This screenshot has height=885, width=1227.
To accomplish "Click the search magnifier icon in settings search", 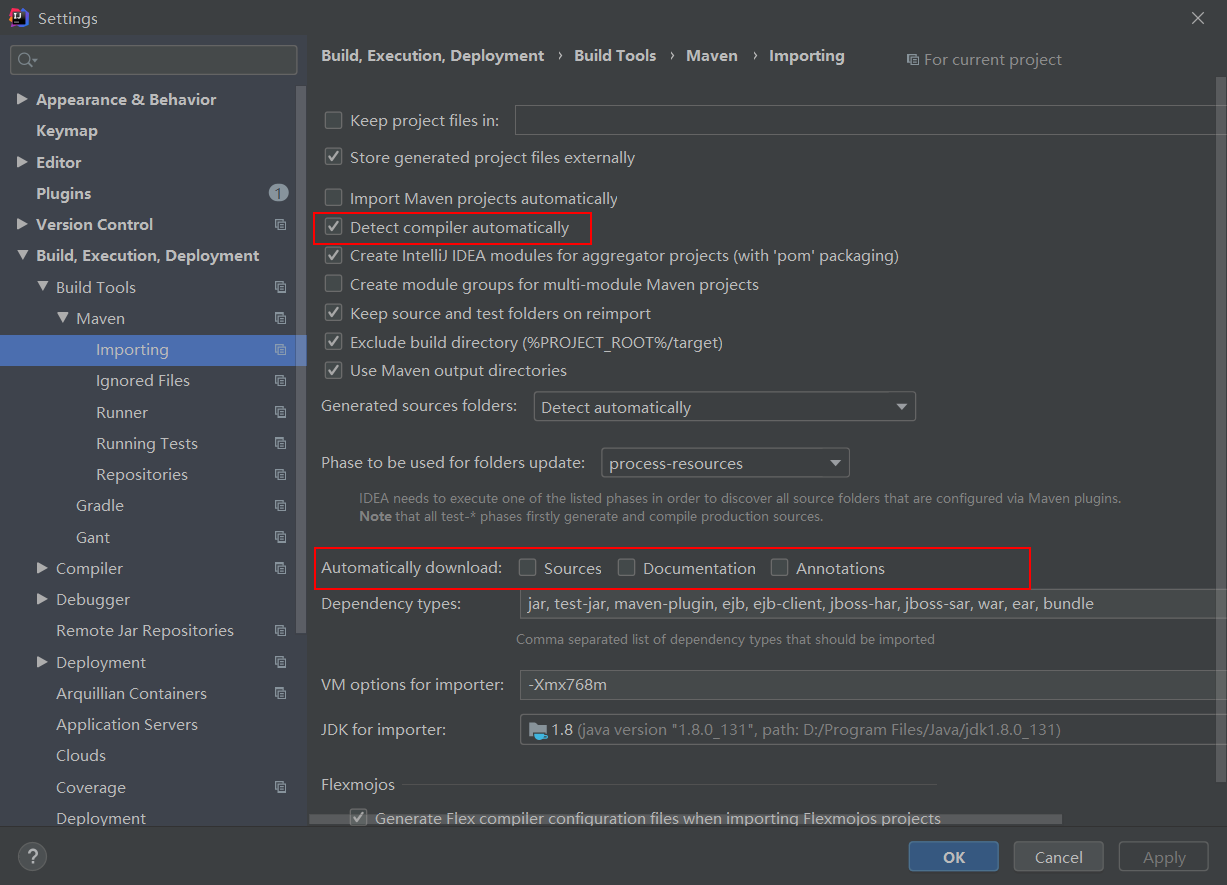I will click(x=27, y=60).
